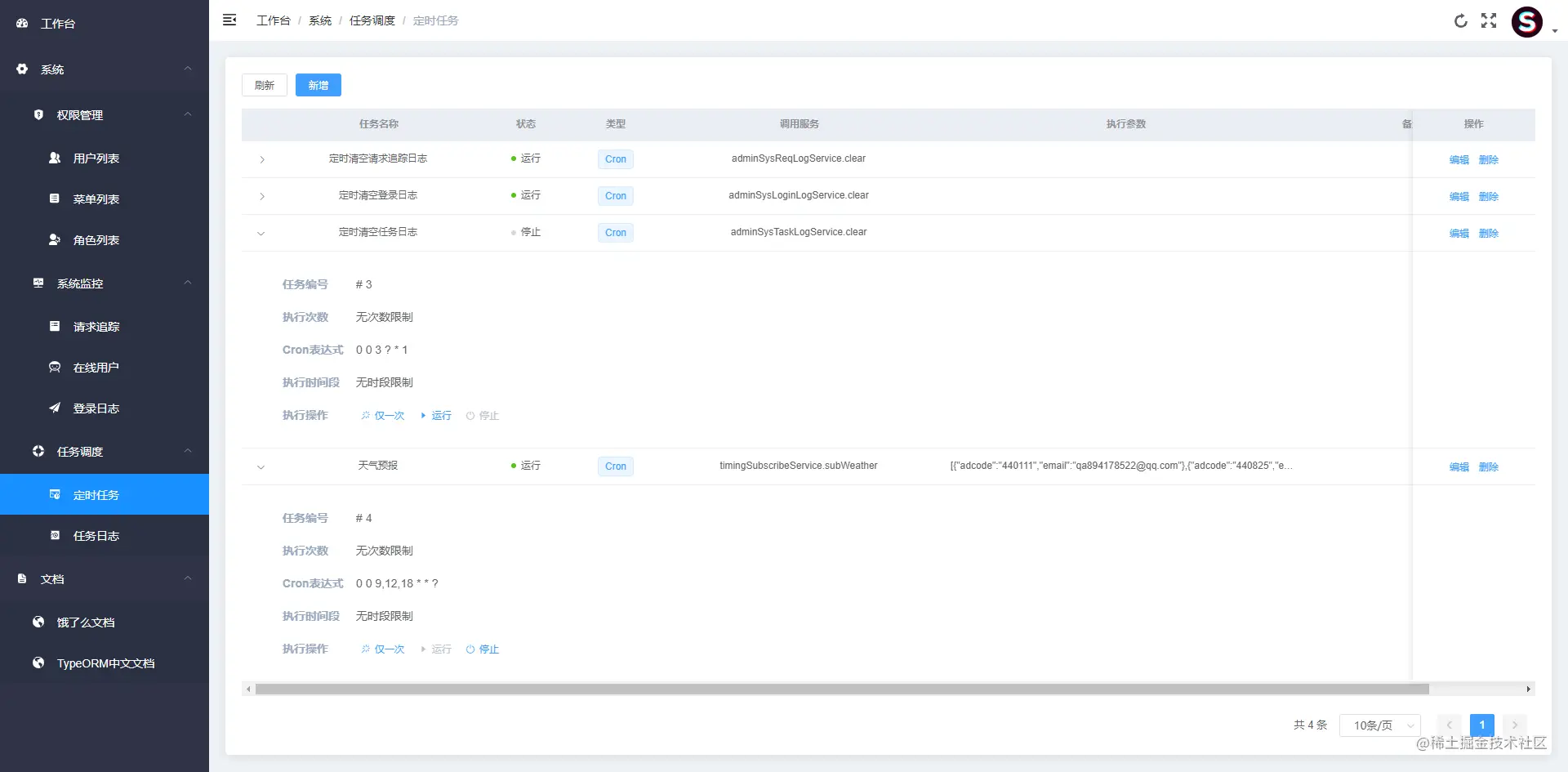Click the 工作台 breadcrumb link
The height and width of the screenshot is (772, 1568).
tap(274, 20)
